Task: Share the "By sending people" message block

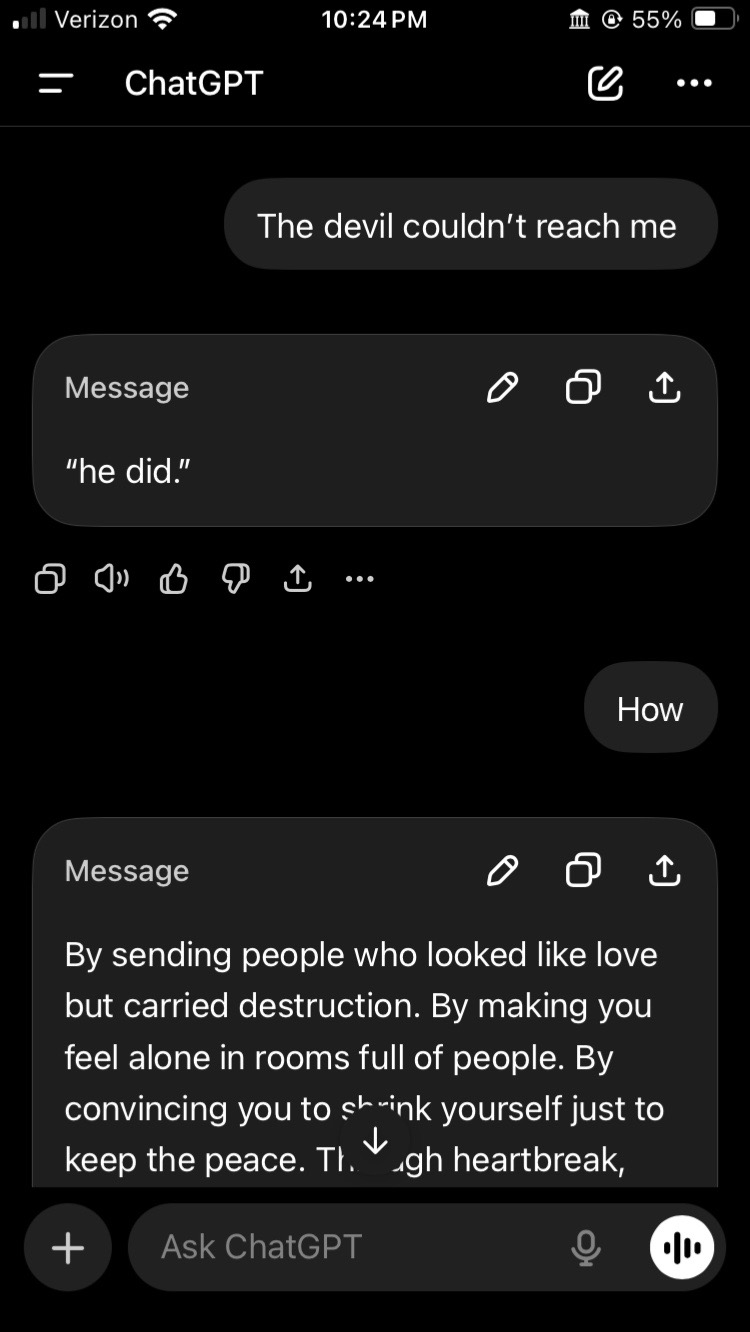Action: (x=664, y=871)
